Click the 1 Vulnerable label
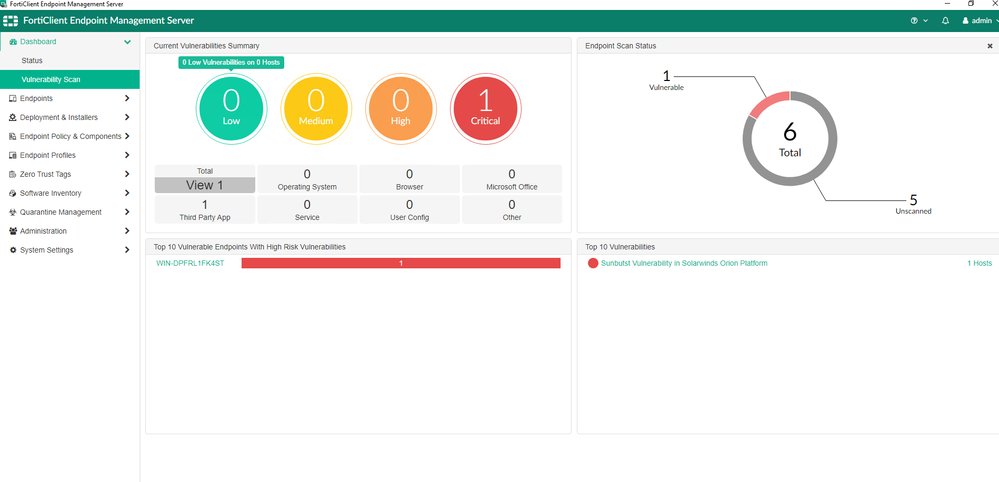 coord(666,81)
